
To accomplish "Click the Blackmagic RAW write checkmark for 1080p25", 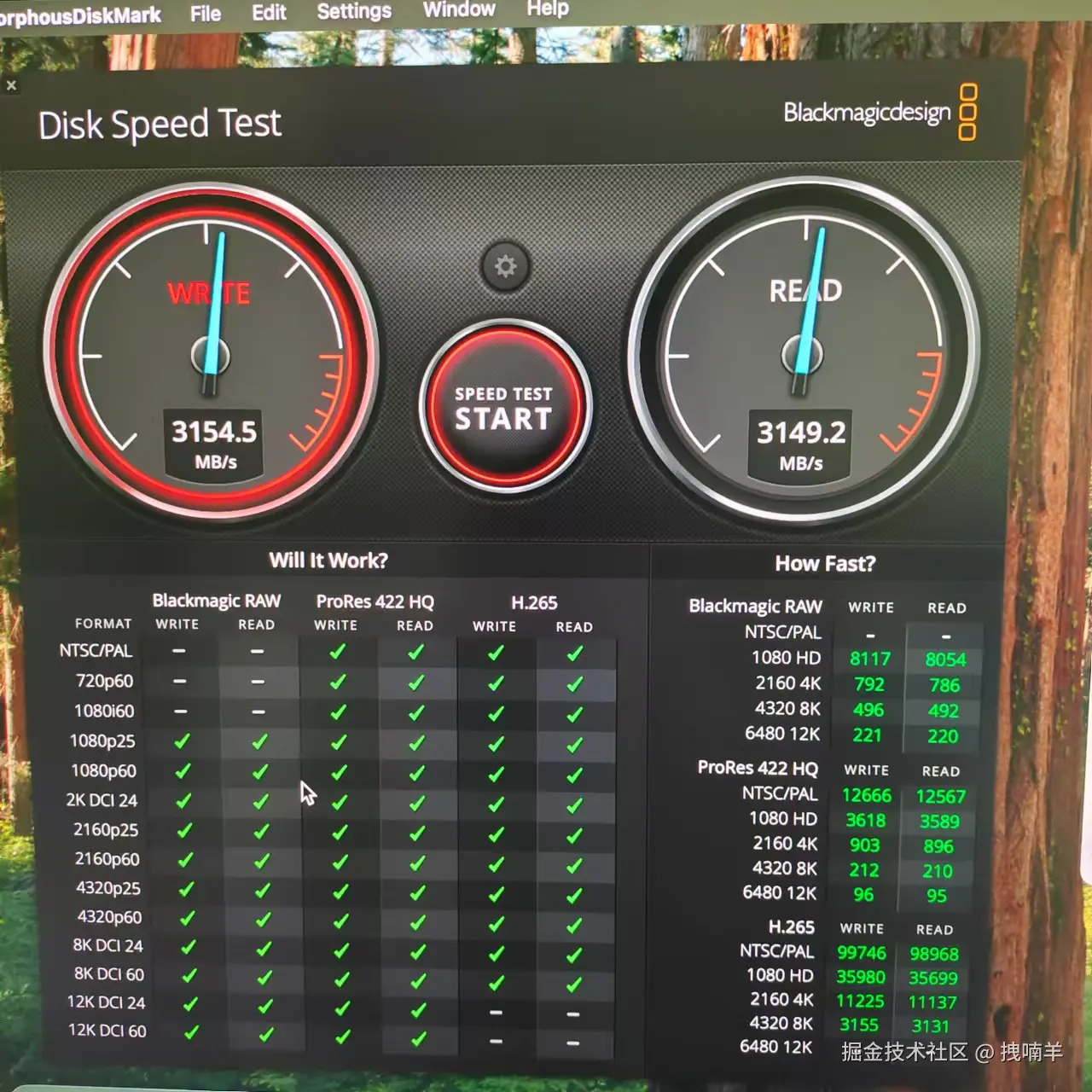I will point(182,742).
